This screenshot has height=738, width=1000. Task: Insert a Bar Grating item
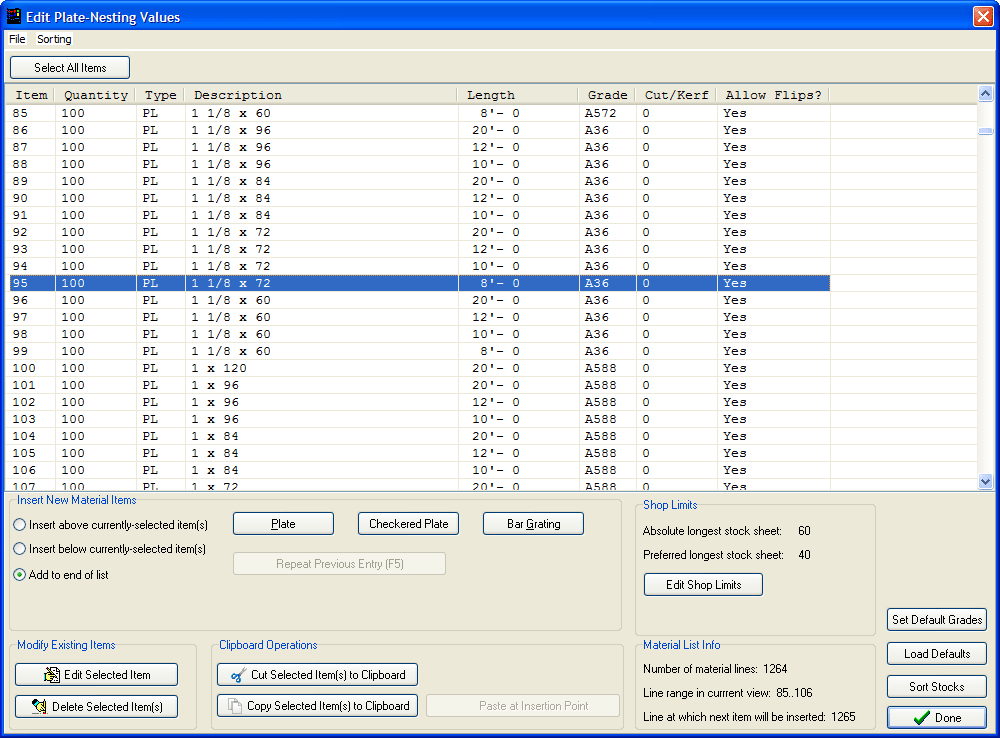pyautogui.click(x=534, y=524)
